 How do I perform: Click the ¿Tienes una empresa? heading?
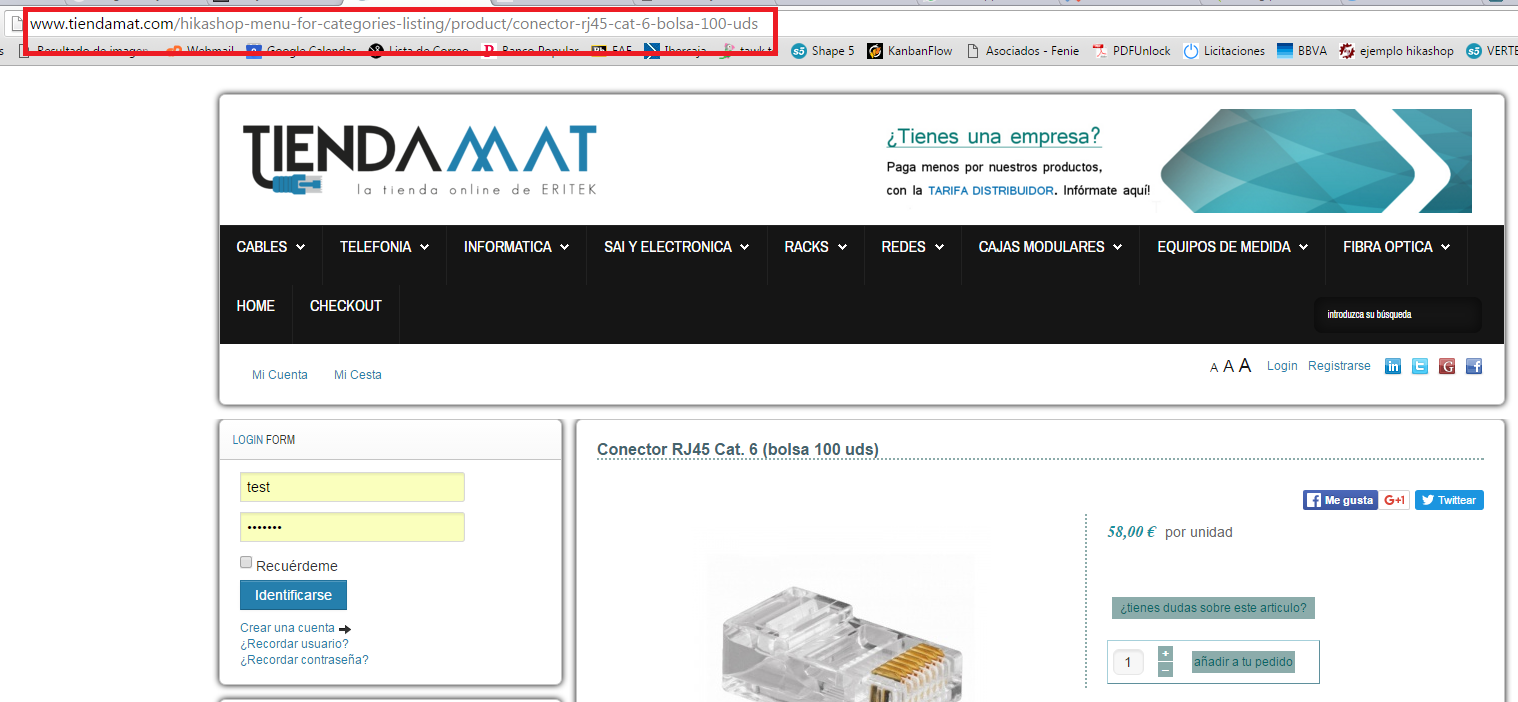point(993,137)
